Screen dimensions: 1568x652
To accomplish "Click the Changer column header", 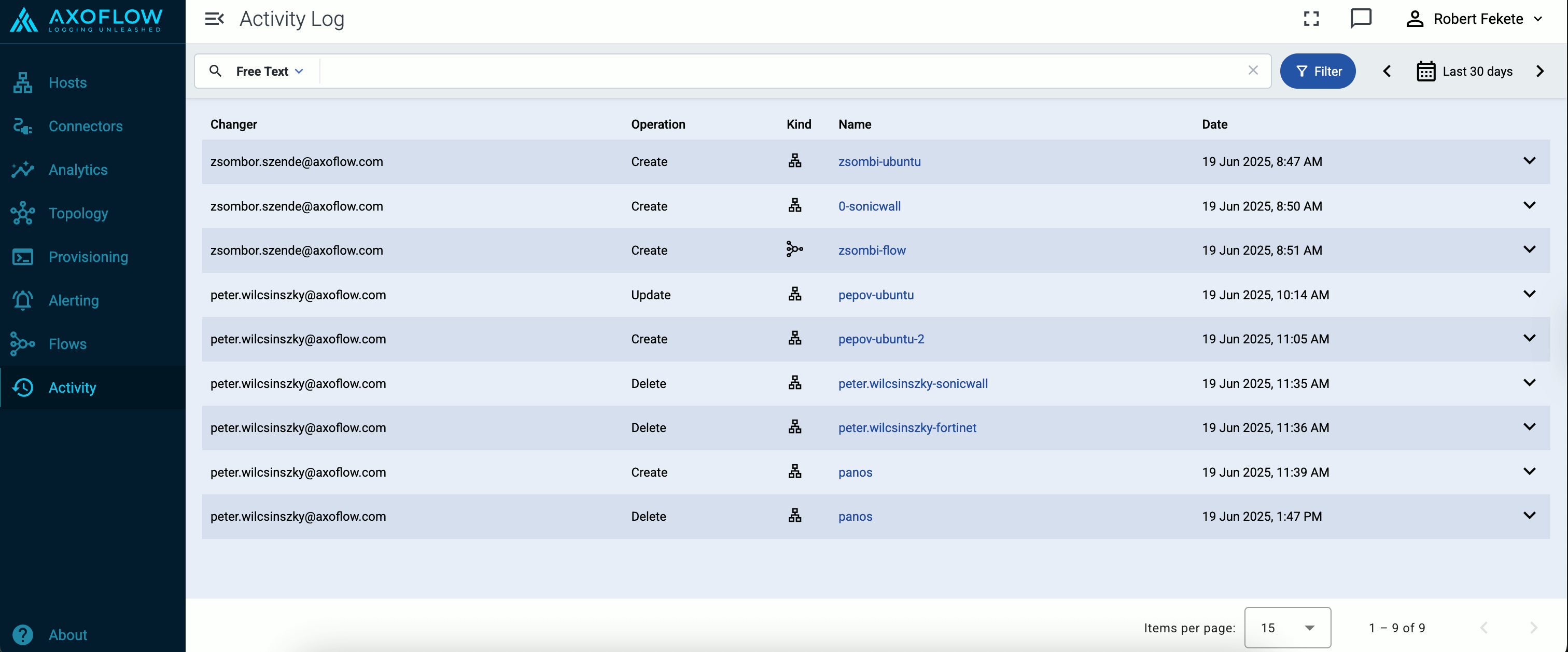I will pyautogui.click(x=234, y=124).
